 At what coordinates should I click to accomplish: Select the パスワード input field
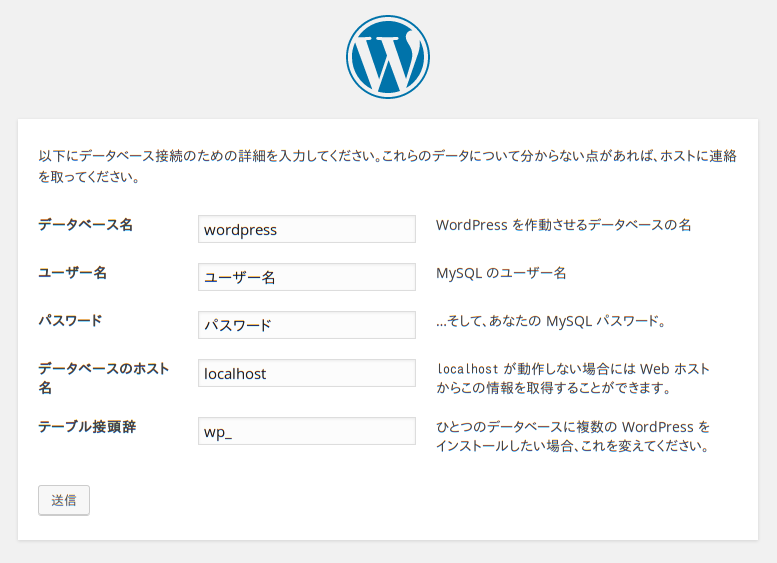307,325
